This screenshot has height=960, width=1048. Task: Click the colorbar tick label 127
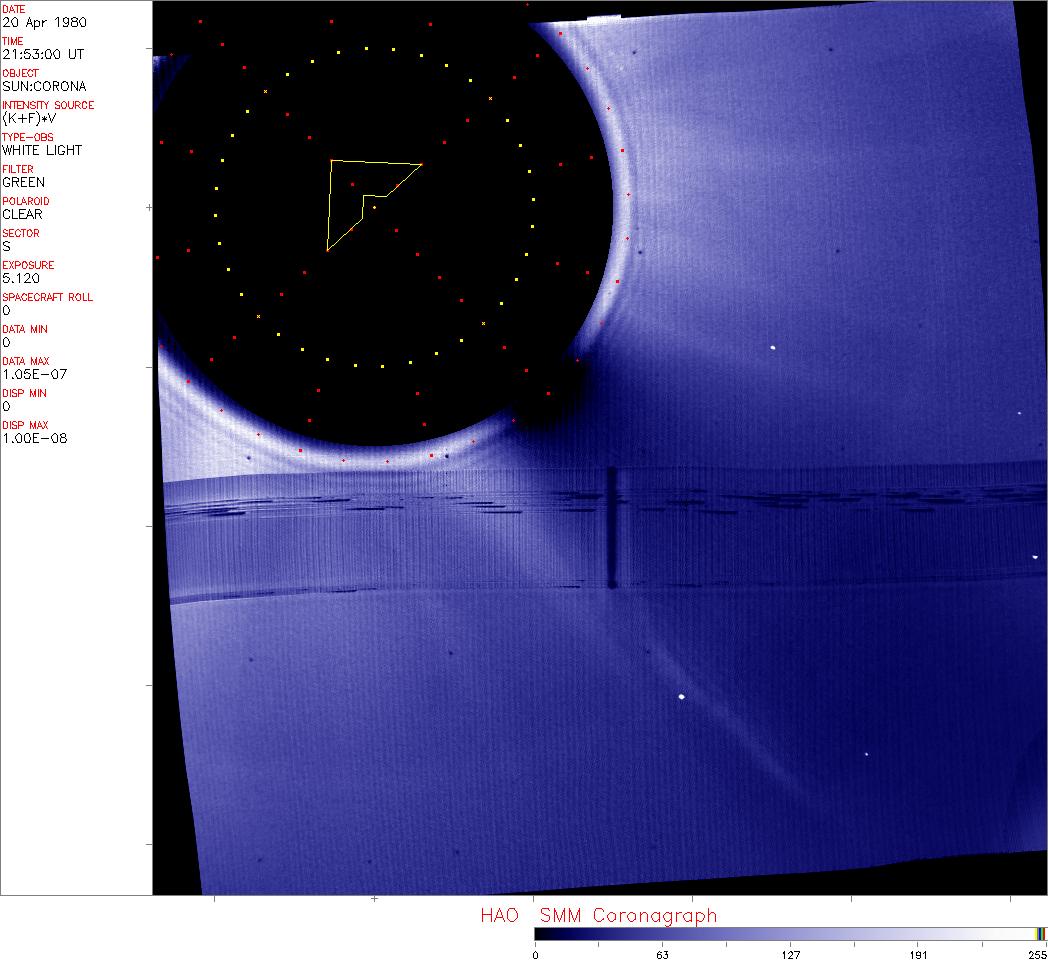point(790,954)
